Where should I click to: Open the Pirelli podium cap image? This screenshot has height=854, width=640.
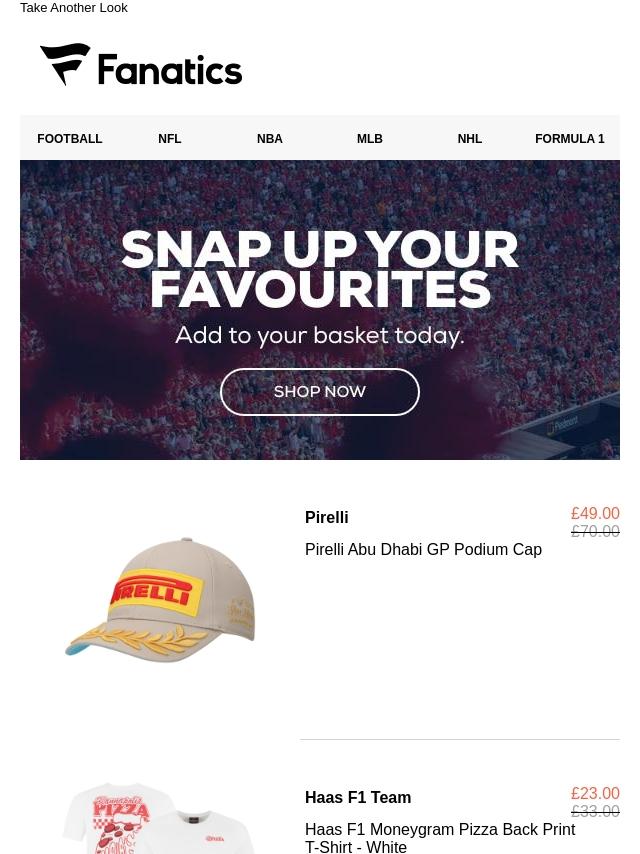(160, 600)
